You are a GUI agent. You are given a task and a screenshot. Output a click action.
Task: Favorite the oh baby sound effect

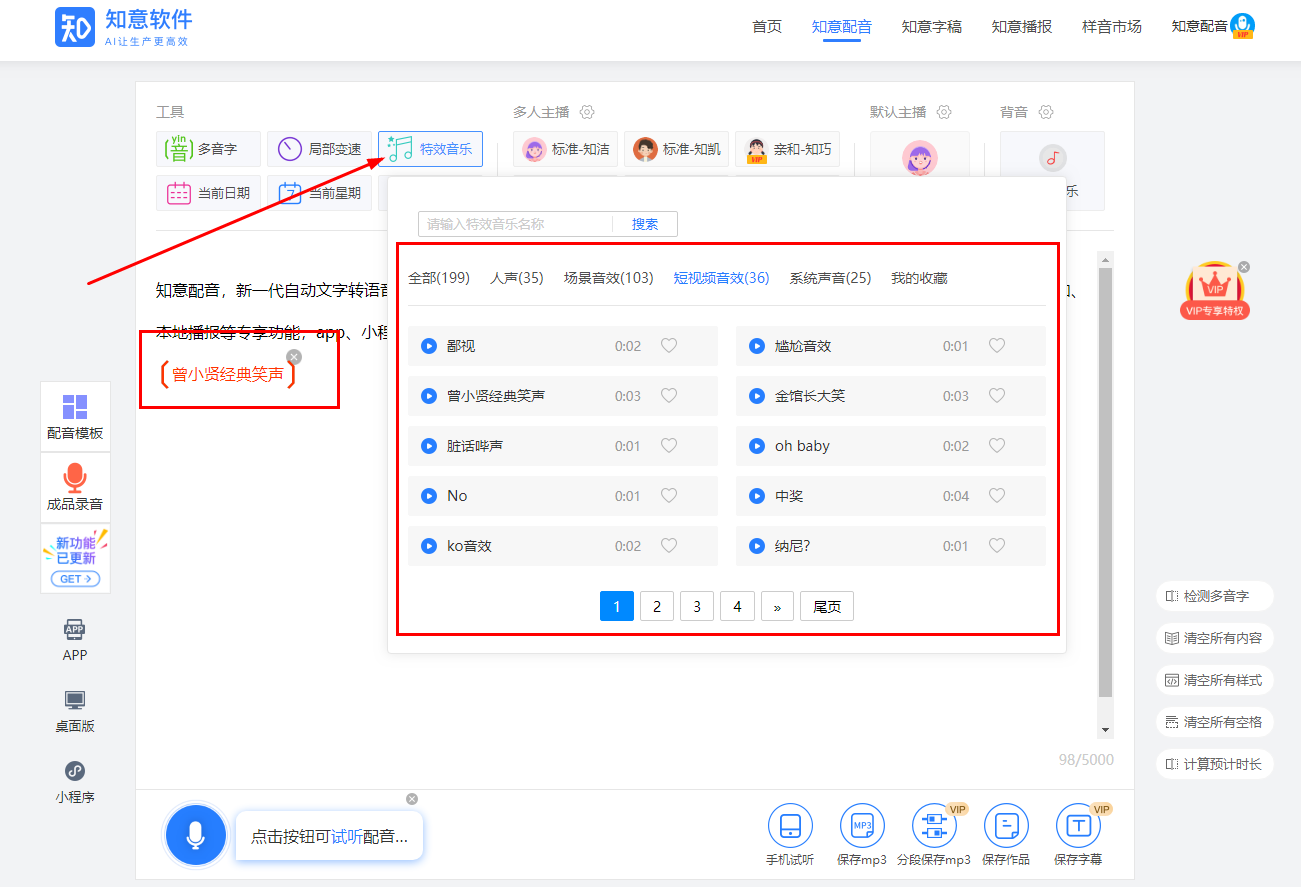[997, 446]
